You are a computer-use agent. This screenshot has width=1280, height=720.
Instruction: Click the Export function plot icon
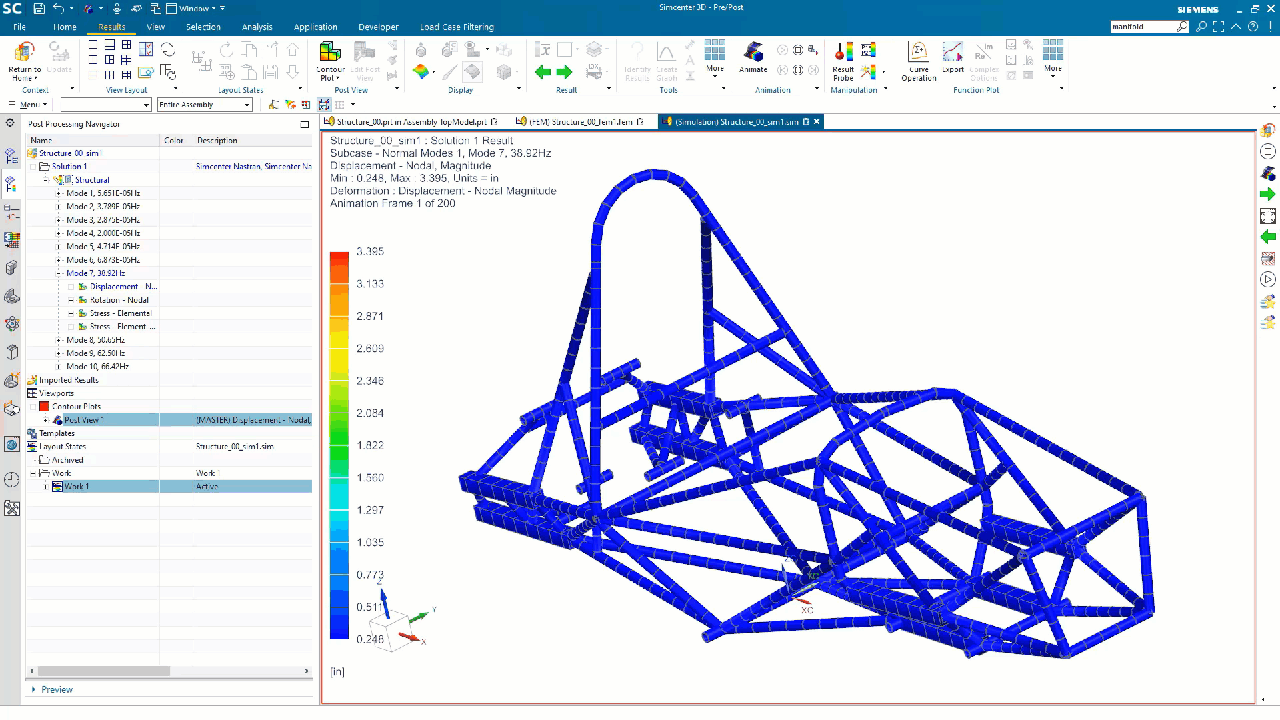click(953, 51)
